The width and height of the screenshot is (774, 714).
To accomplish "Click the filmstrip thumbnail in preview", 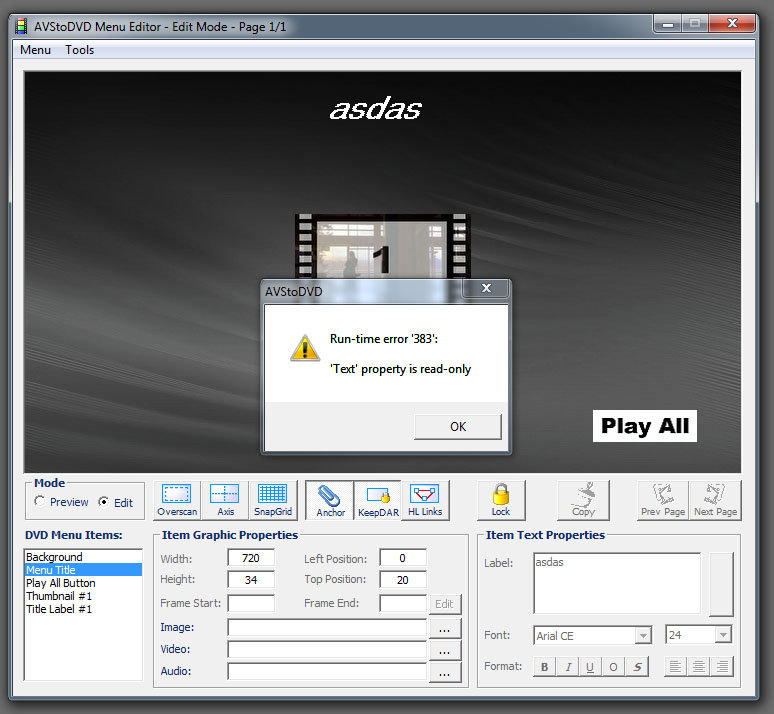I will pos(382,246).
